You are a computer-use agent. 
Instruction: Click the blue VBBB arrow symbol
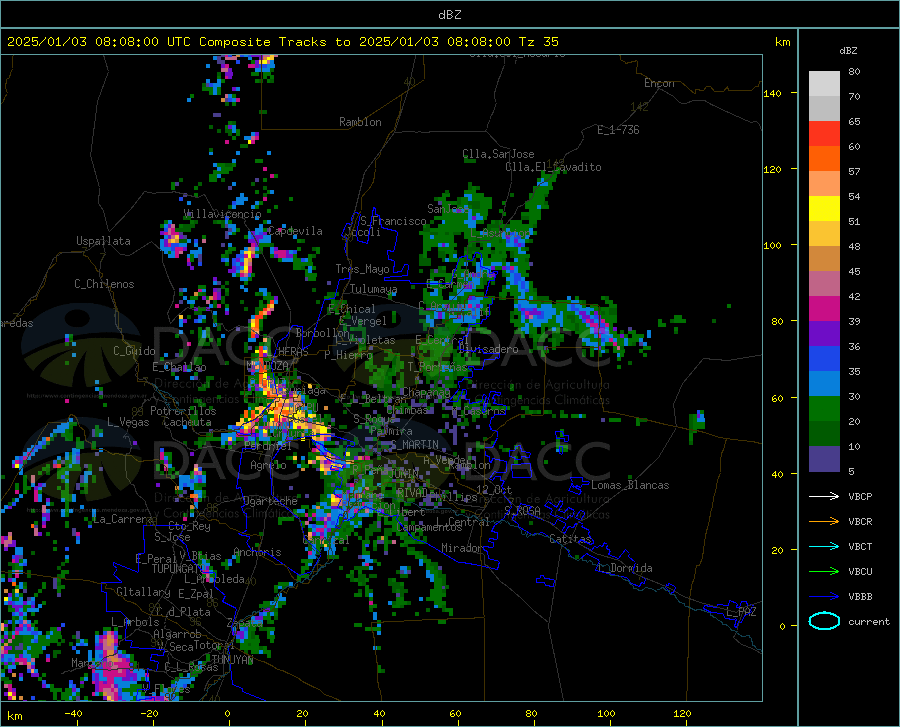[x=824, y=597]
